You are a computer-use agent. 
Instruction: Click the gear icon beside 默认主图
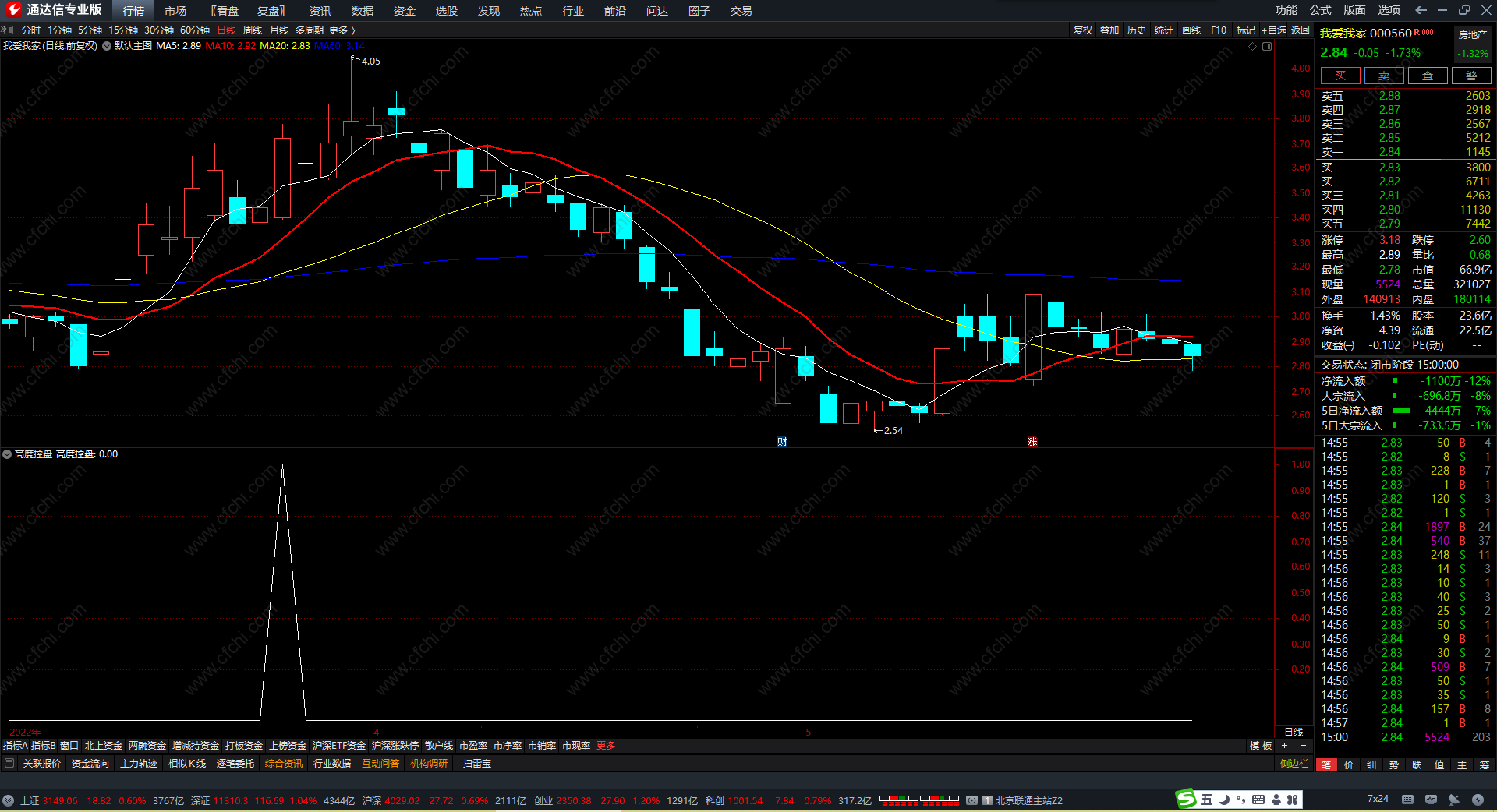(x=107, y=46)
